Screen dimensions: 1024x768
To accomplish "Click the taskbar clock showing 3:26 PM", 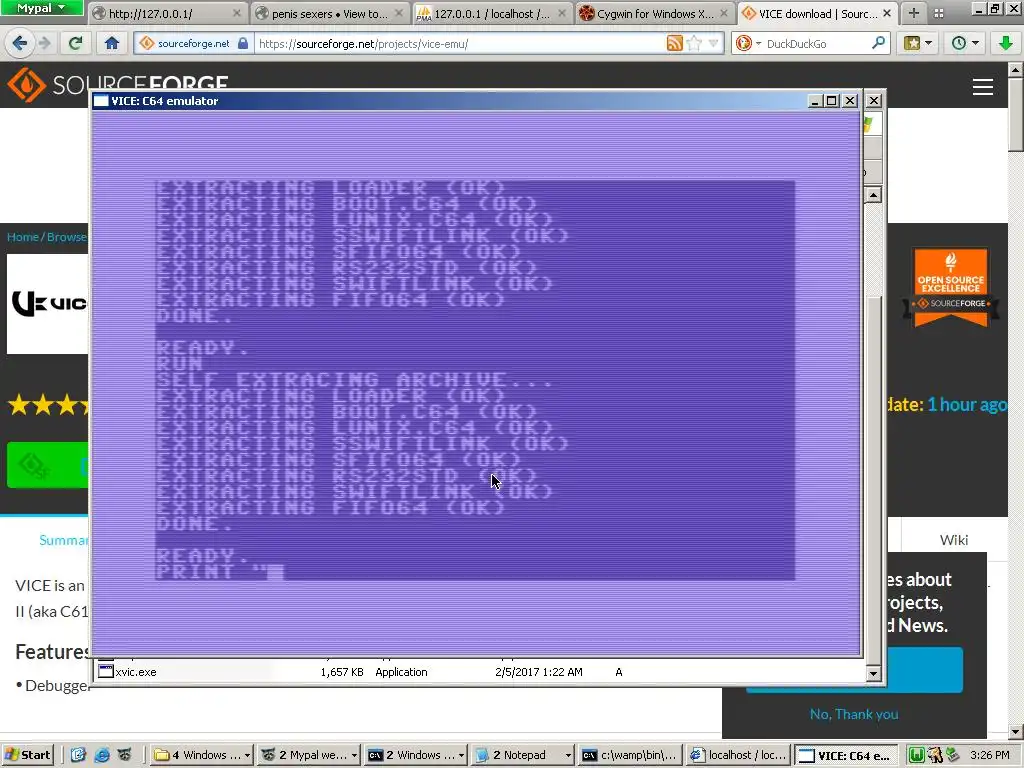I will pyautogui.click(x=989, y=755).
